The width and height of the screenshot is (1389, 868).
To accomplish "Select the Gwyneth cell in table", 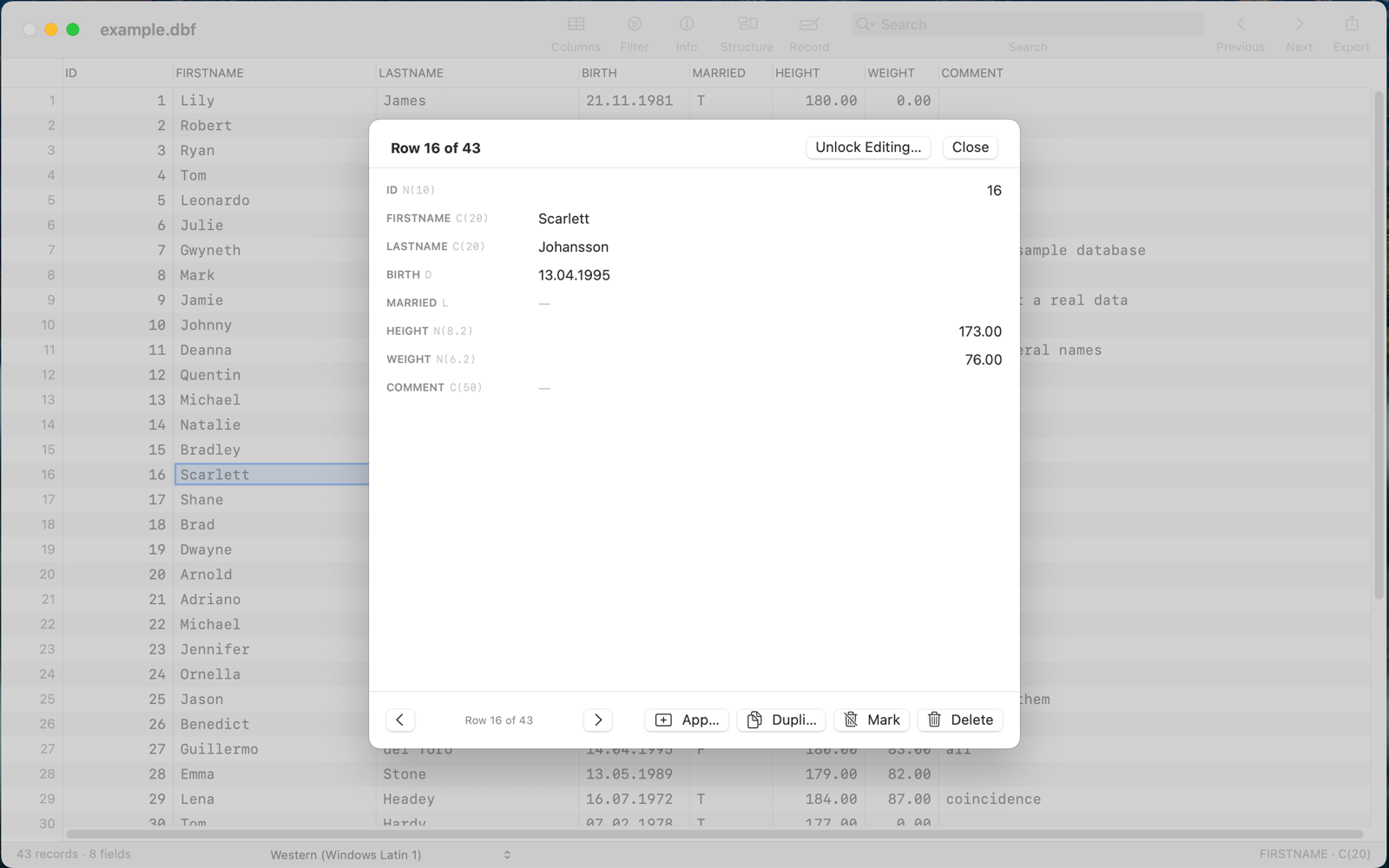I will pyautogui.click(x=273, y=250).
